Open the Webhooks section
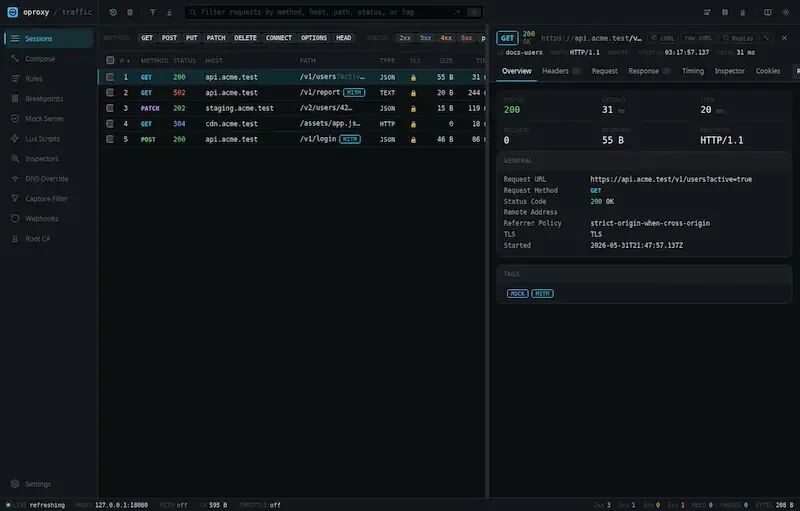The image size is (800, 511). [x=48, y=218]
